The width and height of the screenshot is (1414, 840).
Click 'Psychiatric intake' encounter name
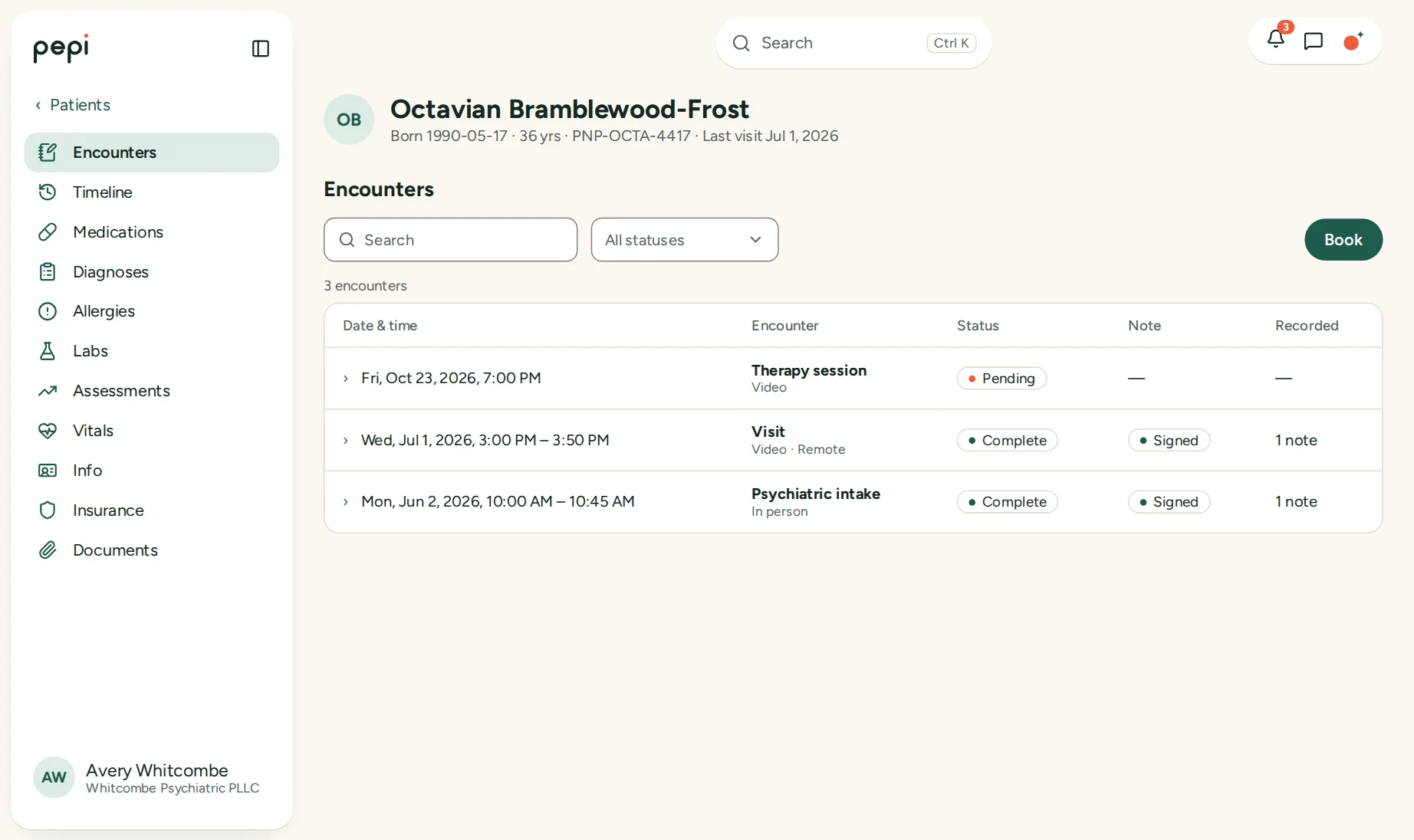click(x=816, y=494)
